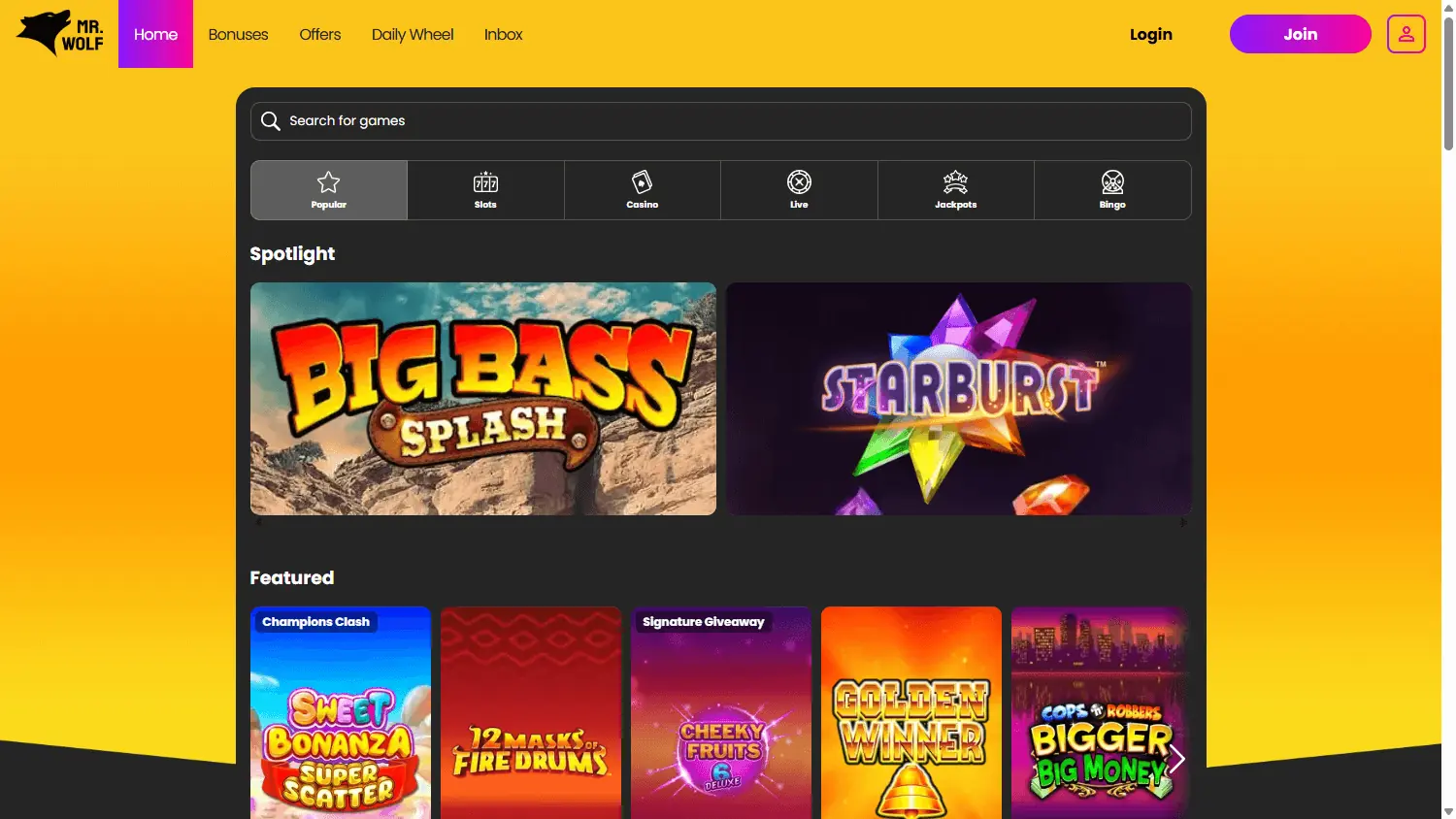This screenshot has height=819, width=1456.
Task: Click the Login link
Action: [x=1151, y=34]
